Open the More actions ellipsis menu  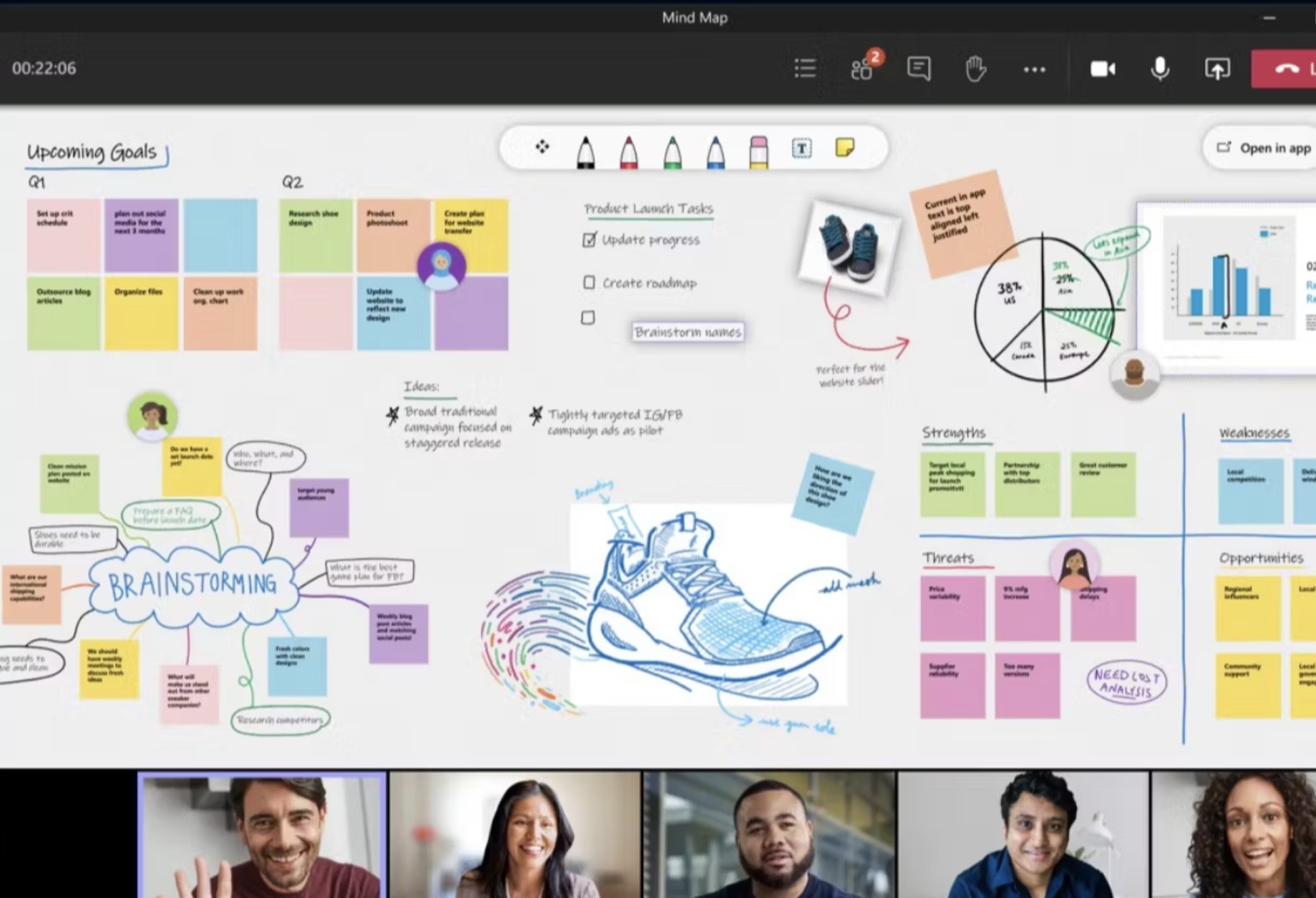pyautogui.click(x=1034, y=69)
